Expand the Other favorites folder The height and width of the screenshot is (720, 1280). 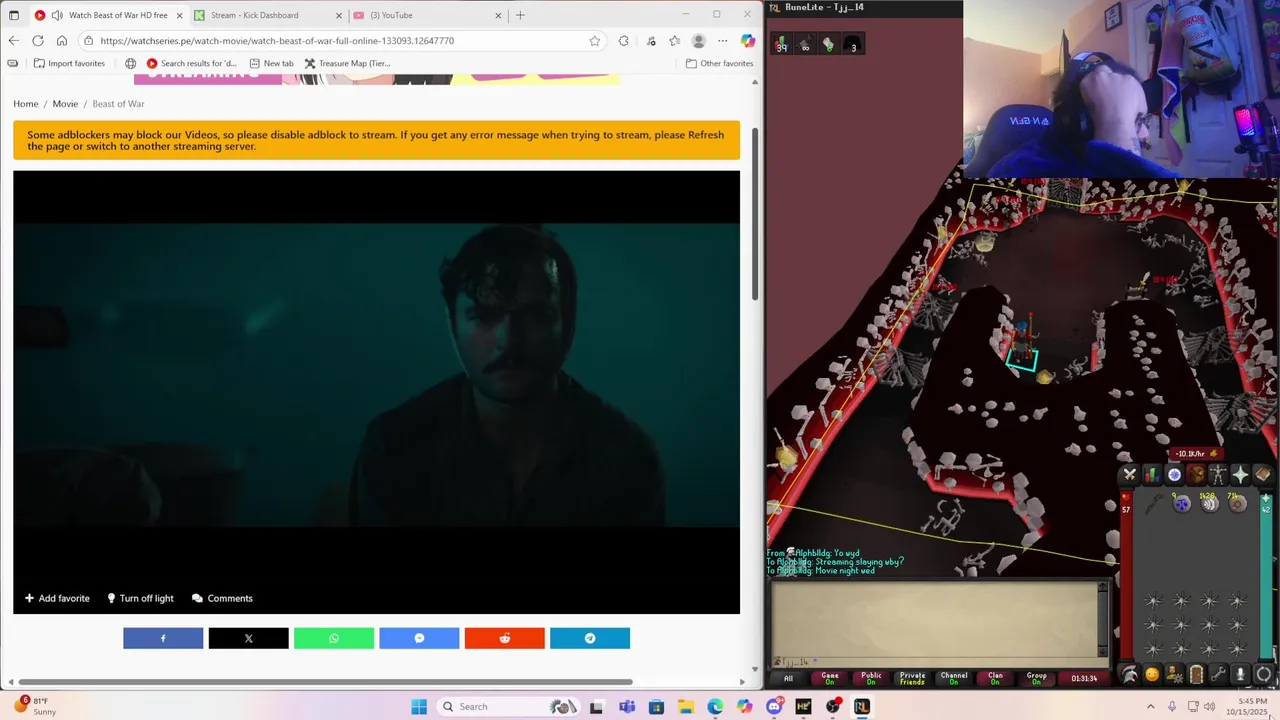coord(719,63)
